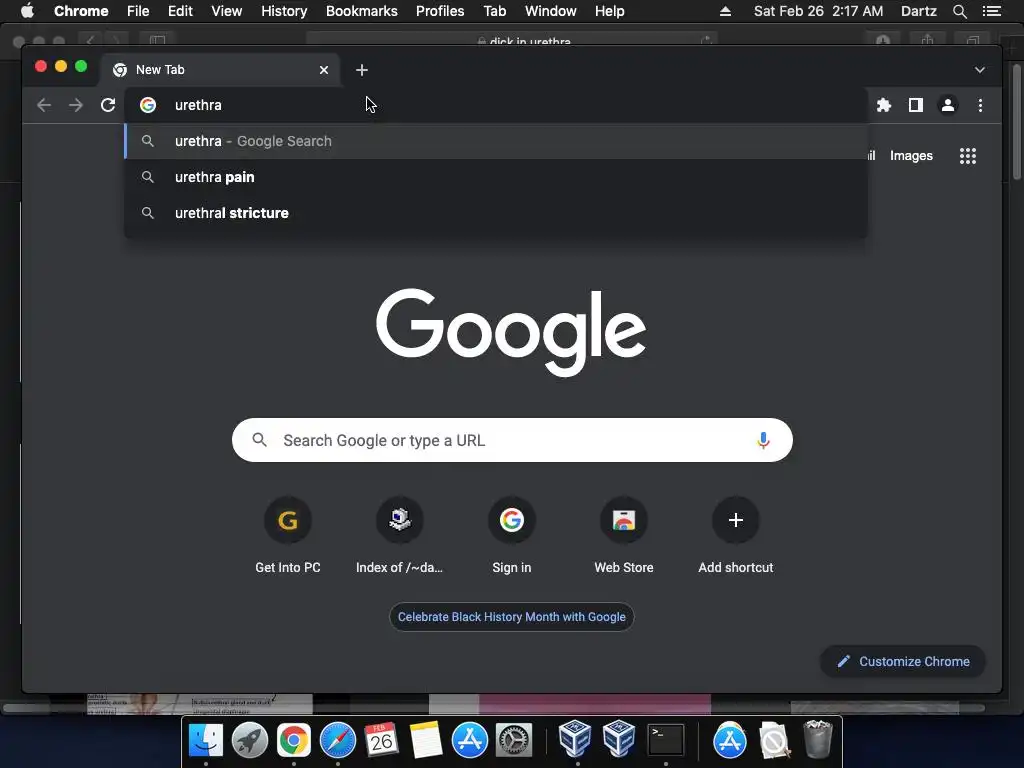Open Launchpad from the Dock

(x=249, y=740)
